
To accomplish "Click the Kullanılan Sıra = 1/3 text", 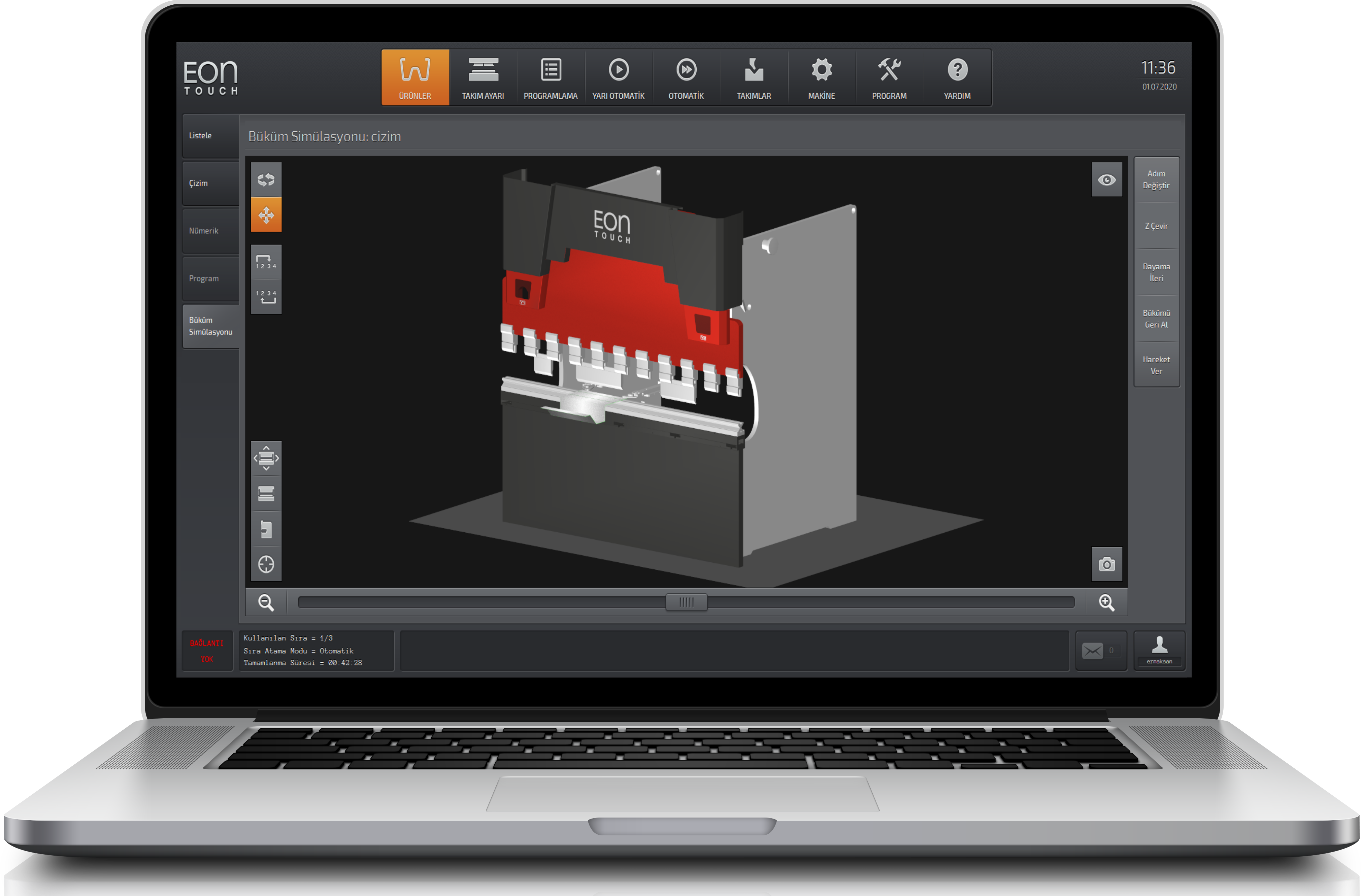I will [x=288, y=638].
